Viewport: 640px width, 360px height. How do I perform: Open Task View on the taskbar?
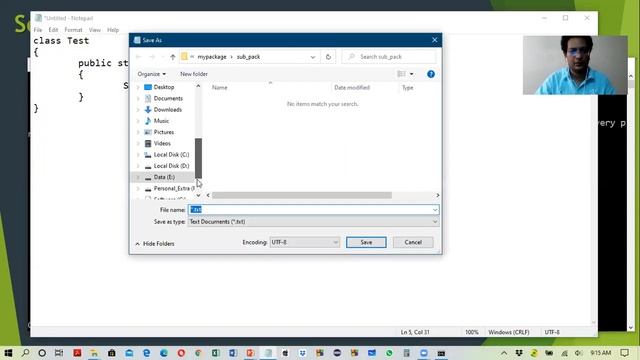[x=59, y=353]
